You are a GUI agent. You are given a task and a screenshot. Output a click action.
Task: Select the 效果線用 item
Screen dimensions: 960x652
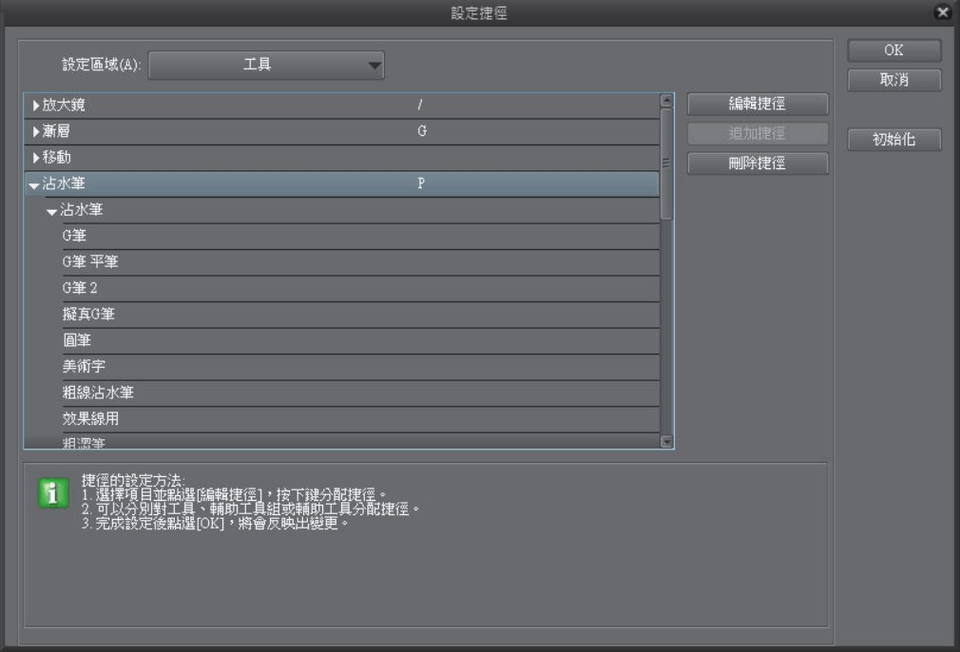[361, 419]
